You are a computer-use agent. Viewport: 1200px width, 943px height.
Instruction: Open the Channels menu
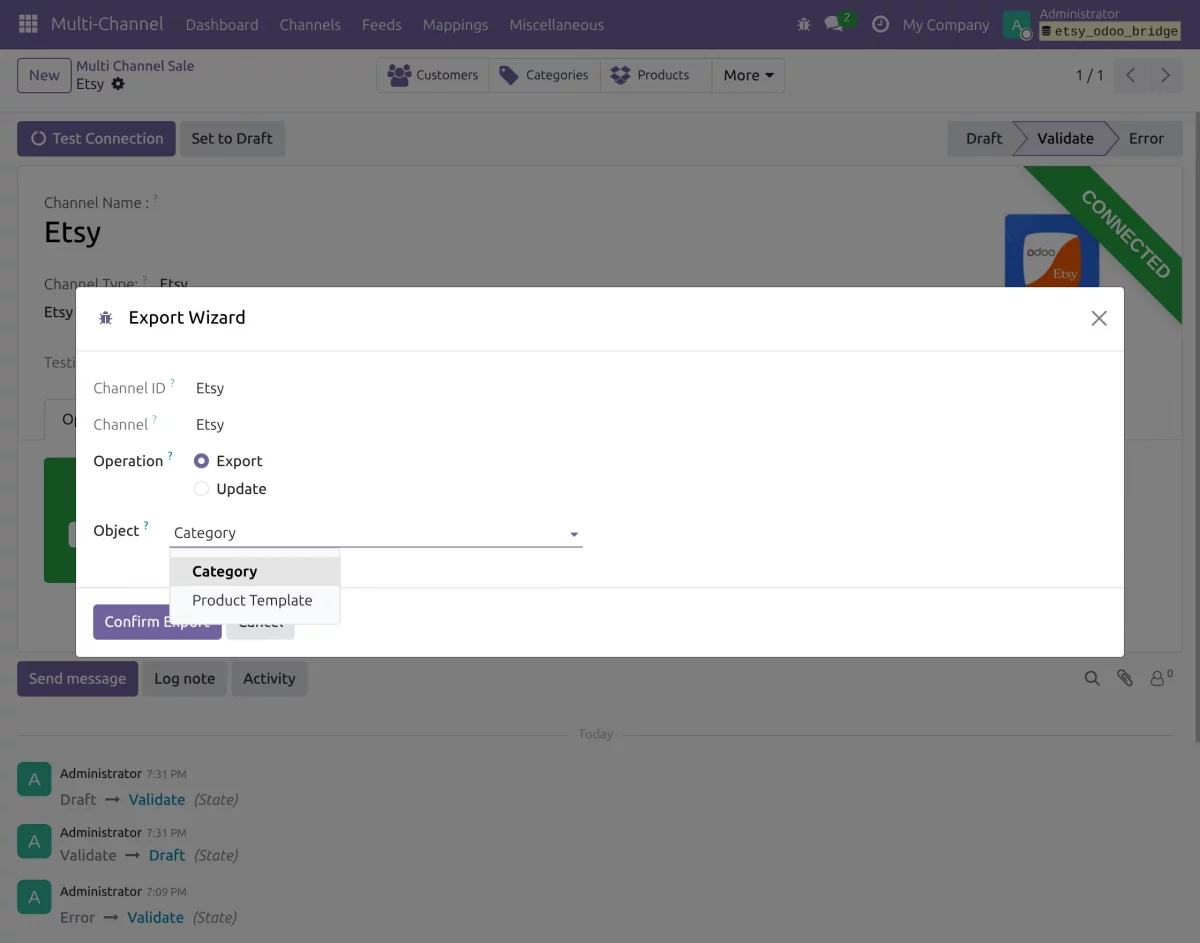click(310, 24)
